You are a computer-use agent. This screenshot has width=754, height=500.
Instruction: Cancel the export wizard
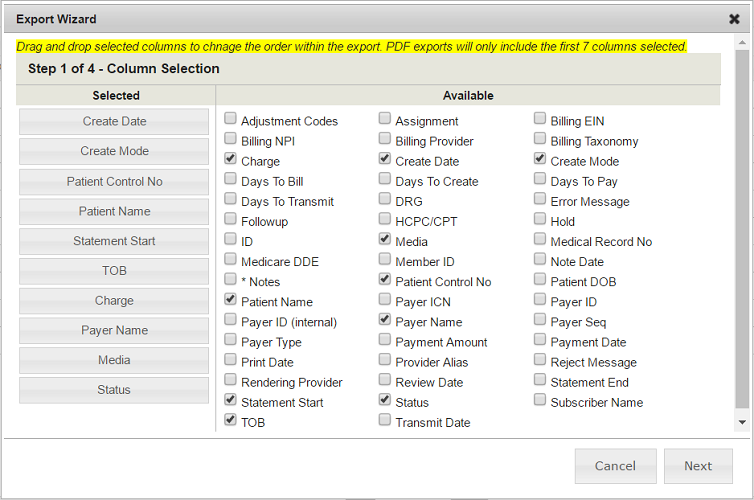615,466
